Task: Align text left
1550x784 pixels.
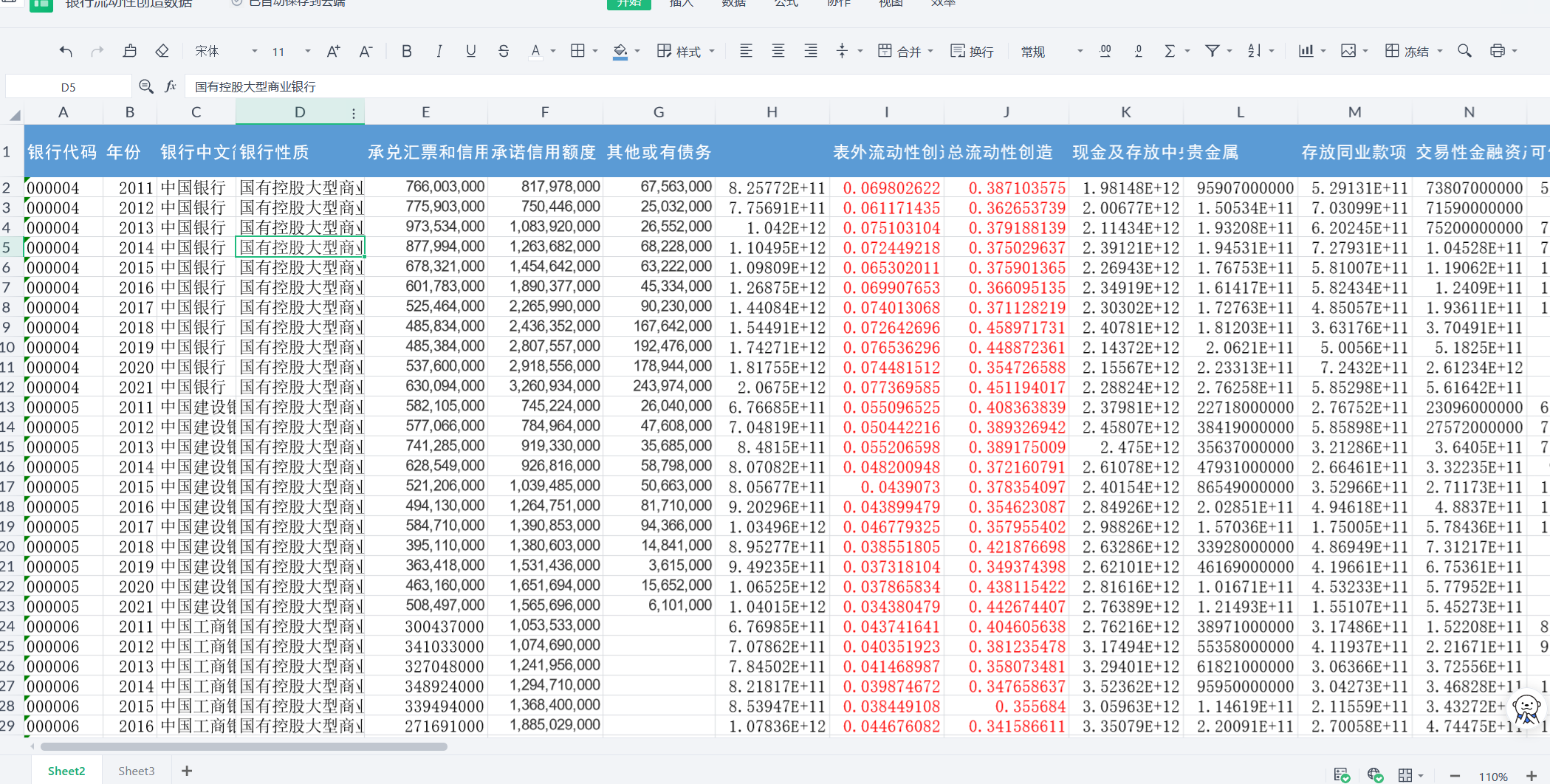Action: click(x=746, y=51)
